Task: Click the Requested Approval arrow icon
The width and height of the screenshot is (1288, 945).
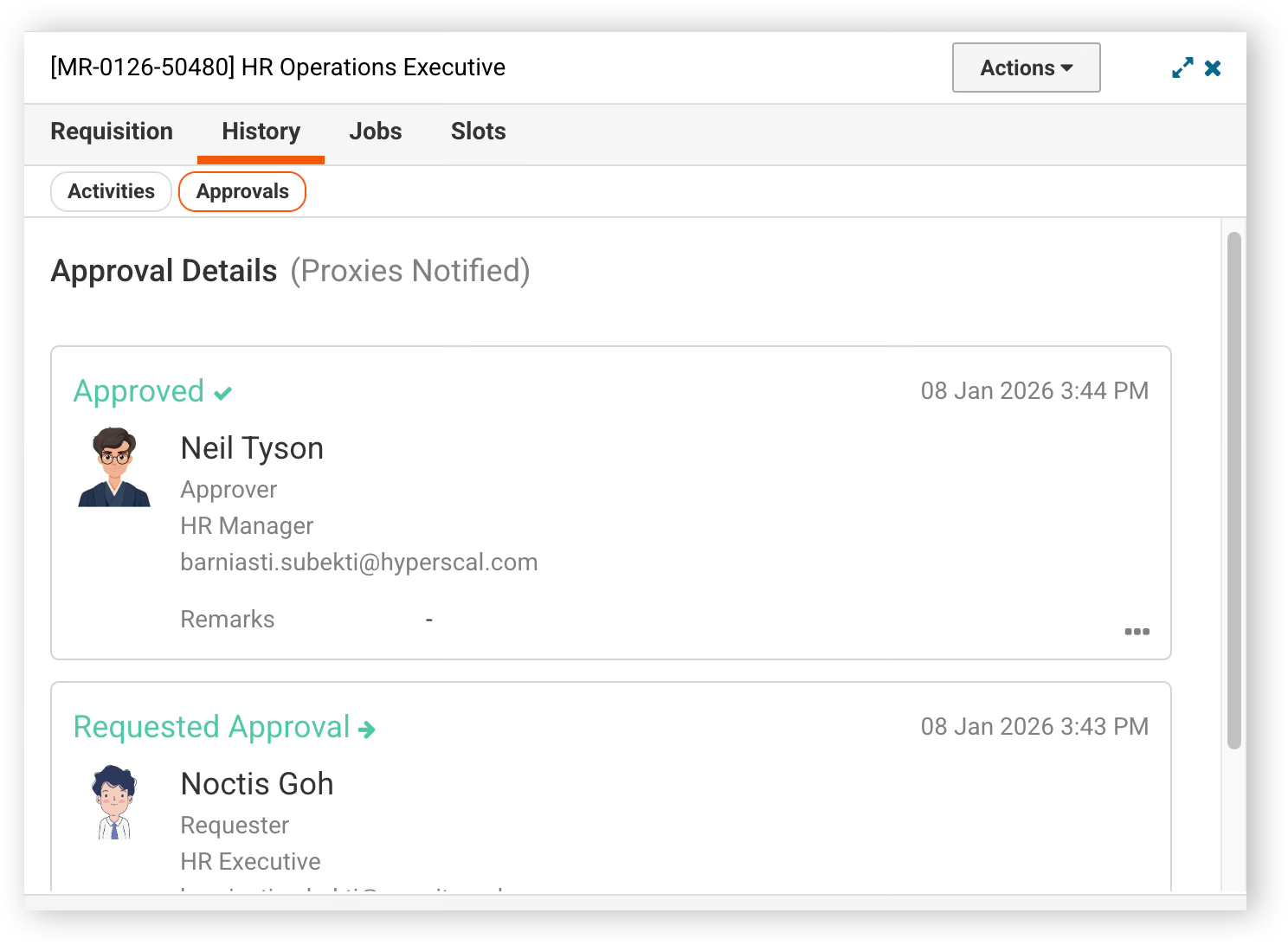Action: (367, 730)
